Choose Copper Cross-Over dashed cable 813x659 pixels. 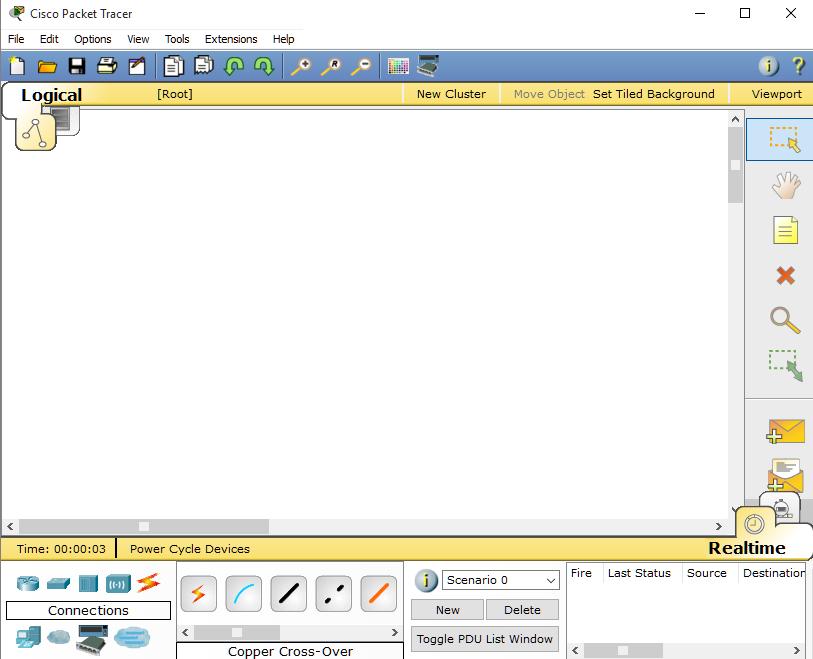(x=333, y=594)
